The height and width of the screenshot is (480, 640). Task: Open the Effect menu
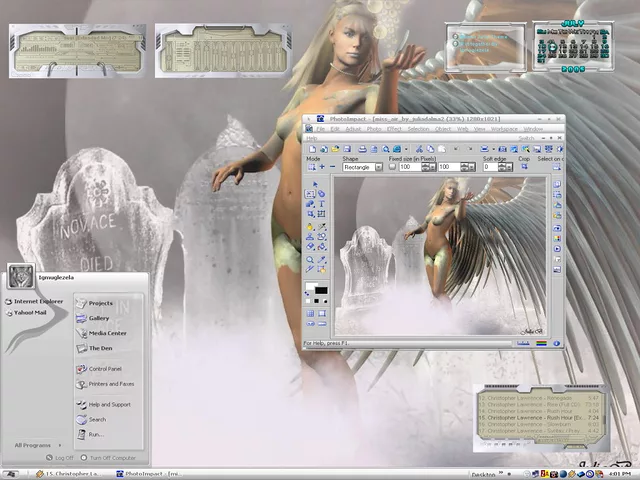(394, 129)
